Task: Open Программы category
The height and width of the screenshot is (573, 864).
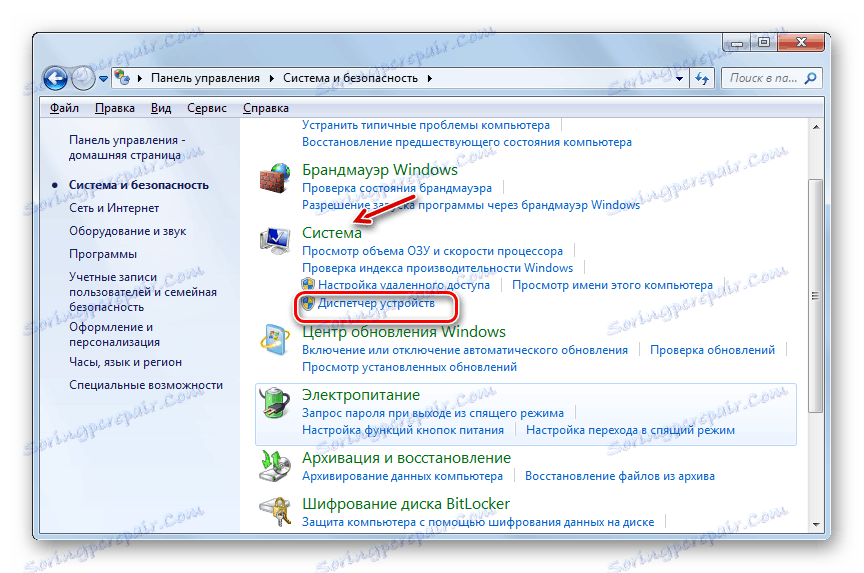Action: click(103, 255)
